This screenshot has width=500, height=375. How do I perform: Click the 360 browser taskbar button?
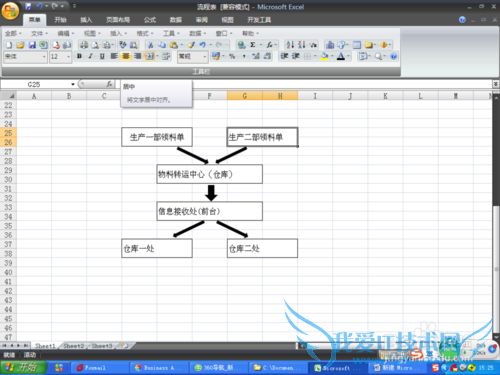(x=219, y=368)
